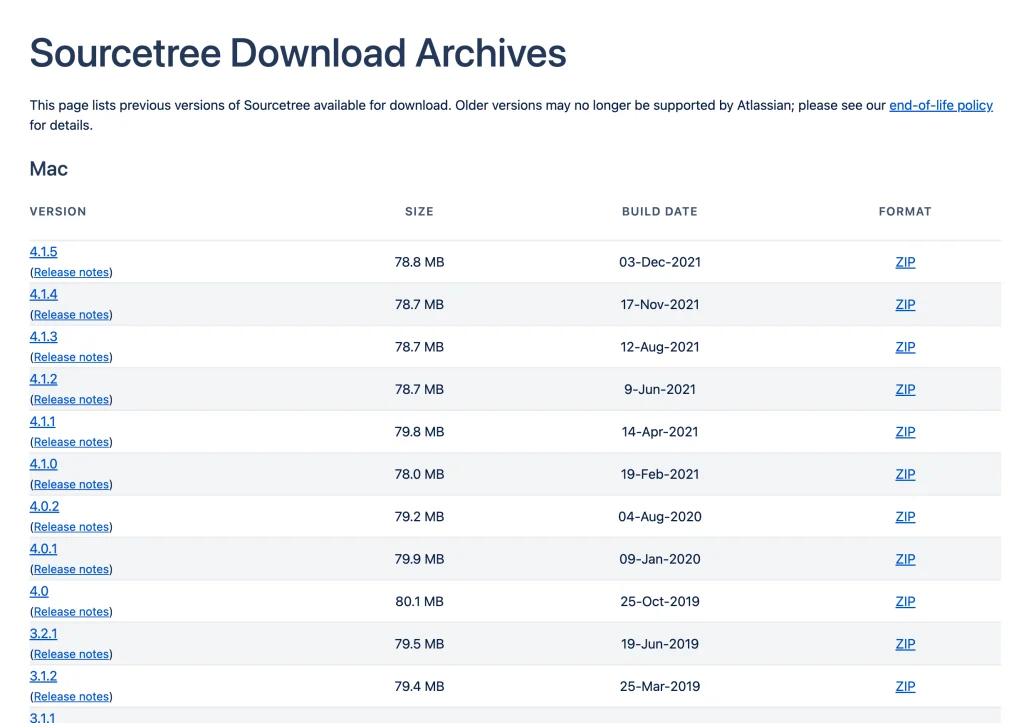1024x723 pixels.
Task: Download ZIP for version 4.1.5
Action: pos(905,263)
